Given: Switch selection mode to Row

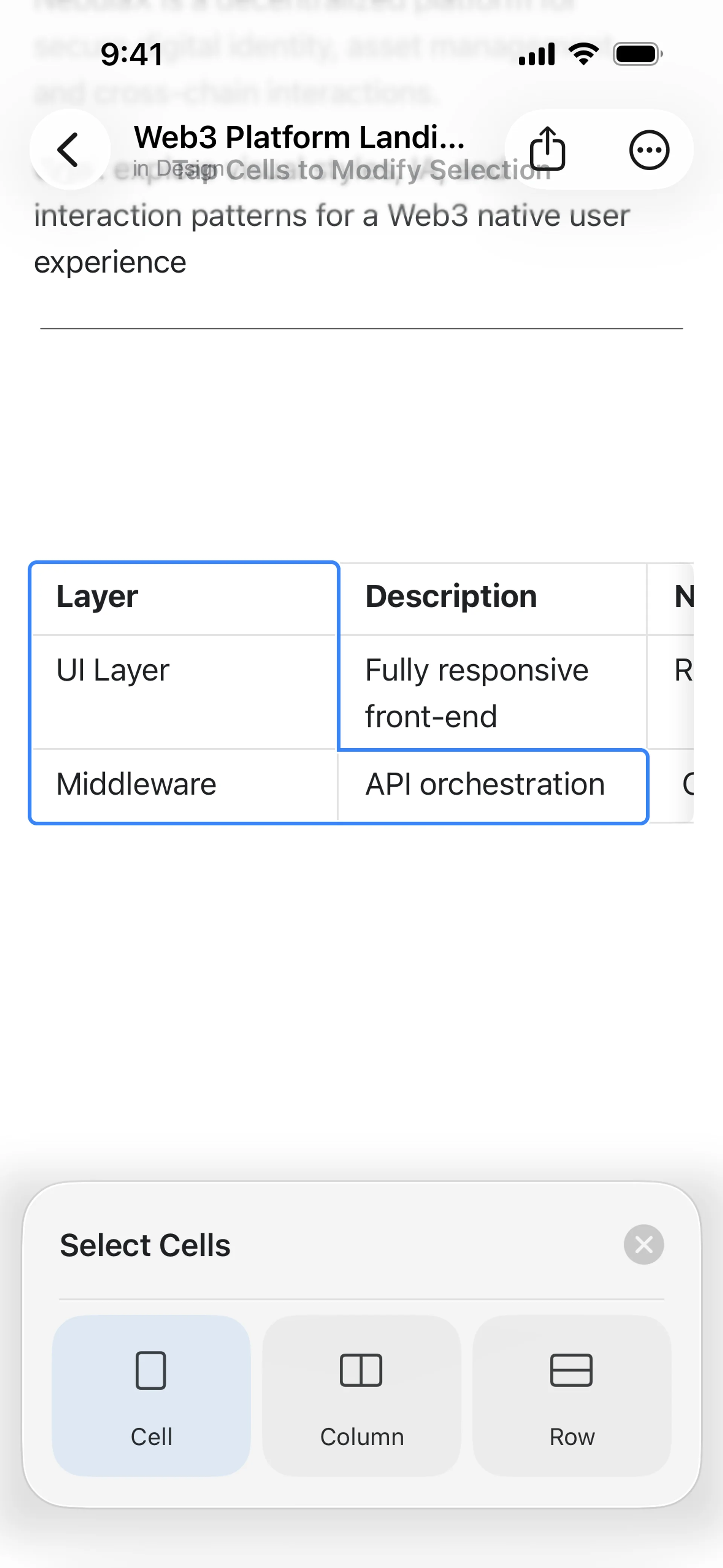Looking at the screenshot, I should pyautogui.click(x=572, y=1395).
